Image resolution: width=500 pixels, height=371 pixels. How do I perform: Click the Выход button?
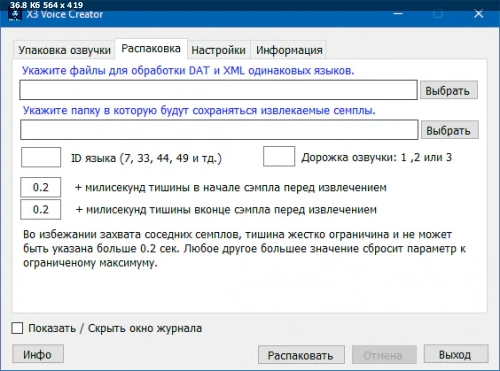(456, 354)
